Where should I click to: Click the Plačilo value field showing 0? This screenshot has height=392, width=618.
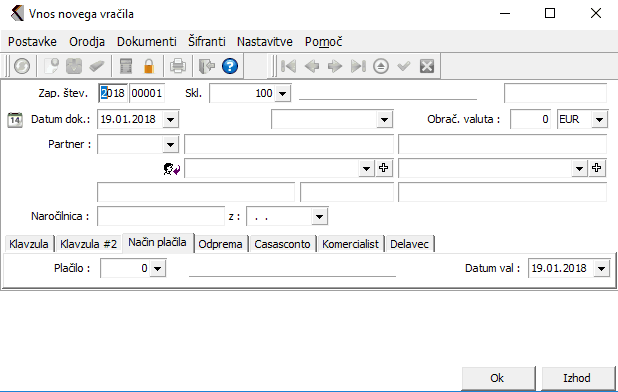coord(125,269)
